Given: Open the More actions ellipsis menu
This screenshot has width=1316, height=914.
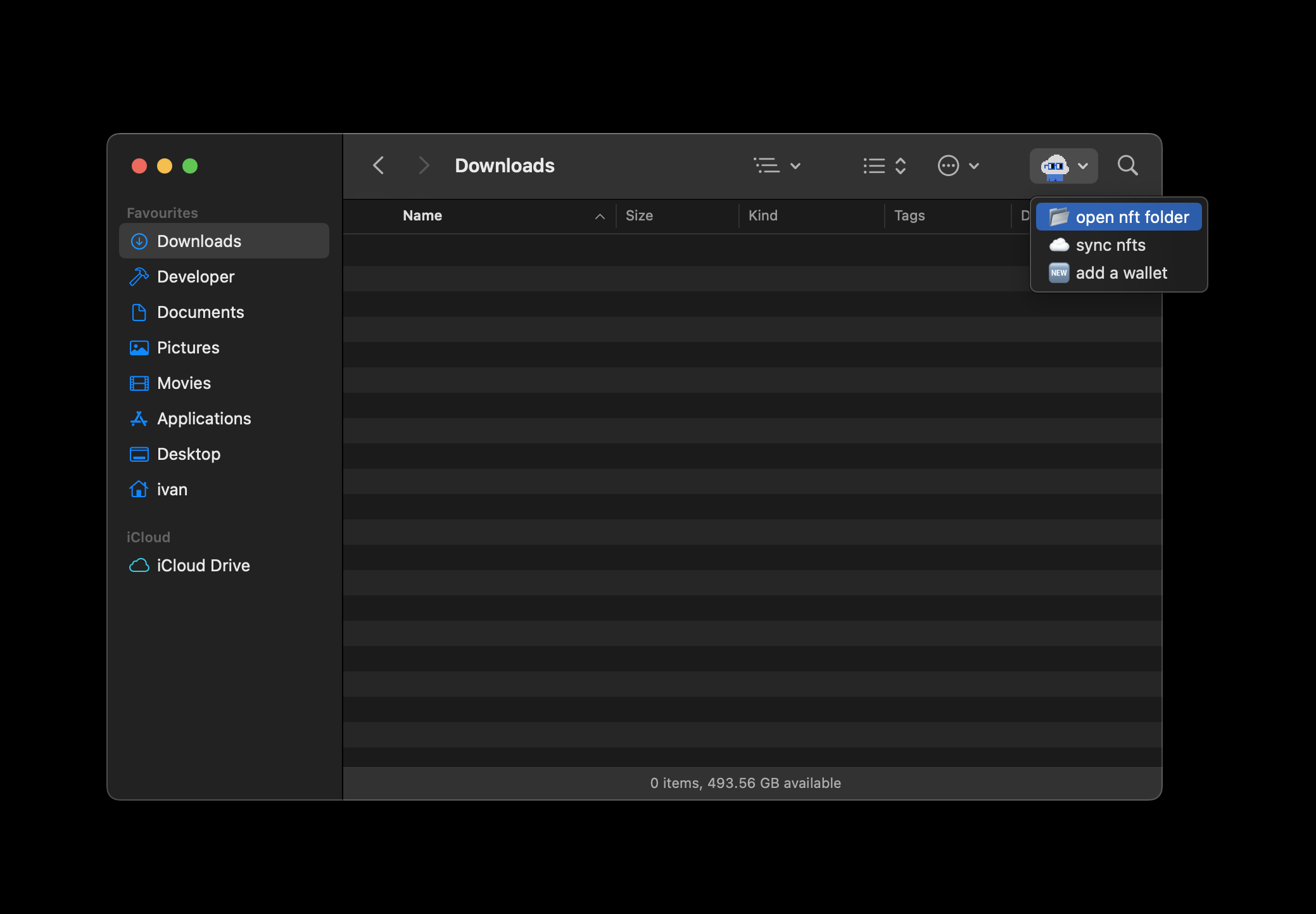Looking at the screenshot, I should (958, 165).
